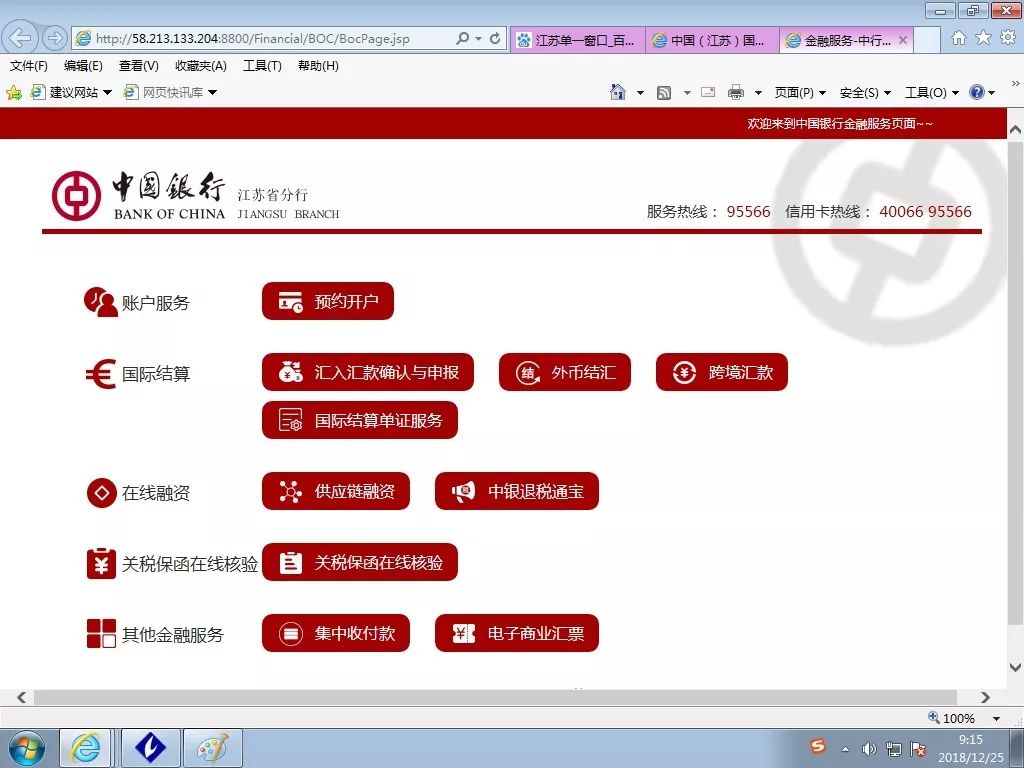Image resolution: width=1024 pixels, height=768 pixels.
Task: Click the refresh icon in the address bar
Action: [494, 39]
